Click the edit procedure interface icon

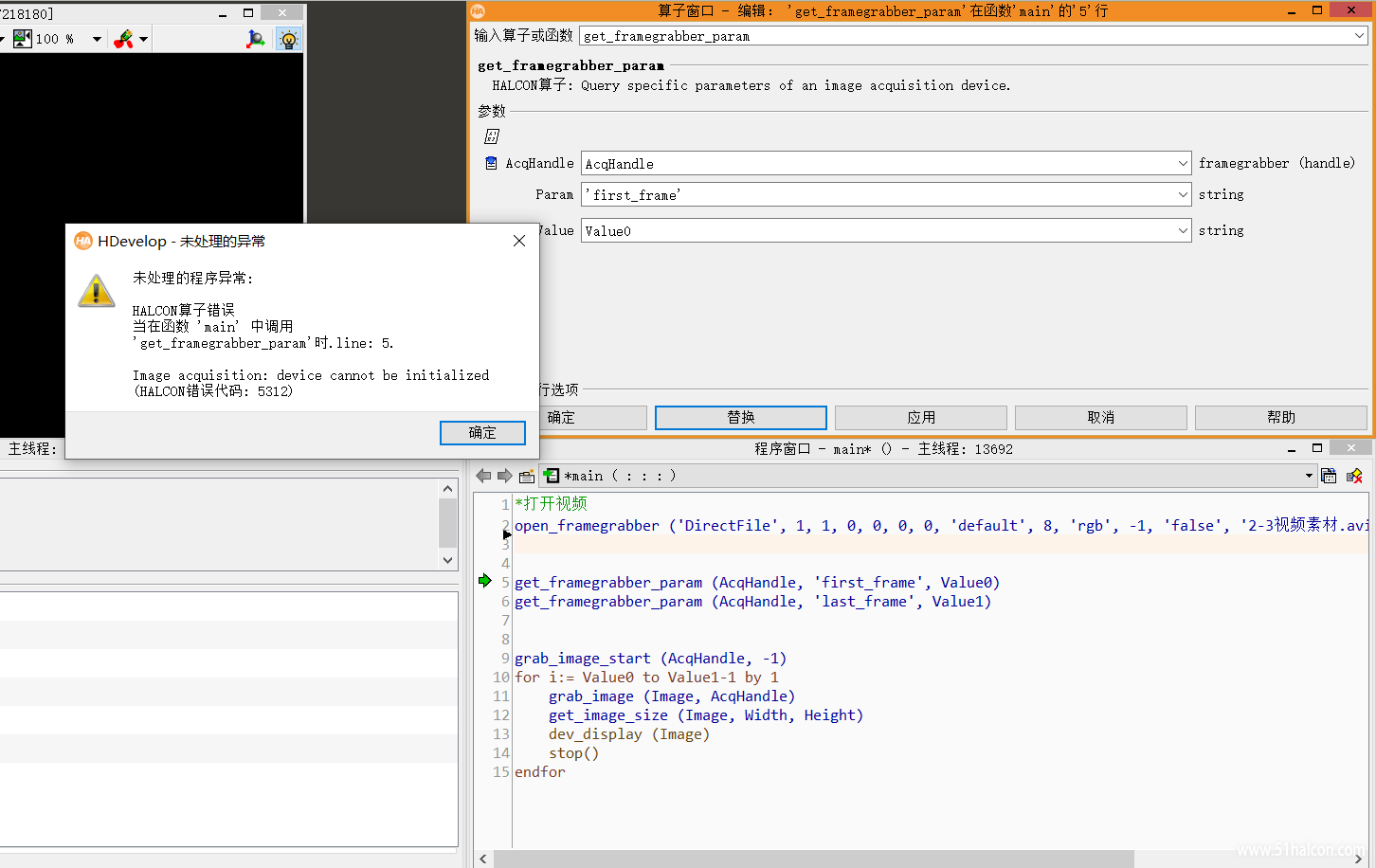click(x=527, y=476)
